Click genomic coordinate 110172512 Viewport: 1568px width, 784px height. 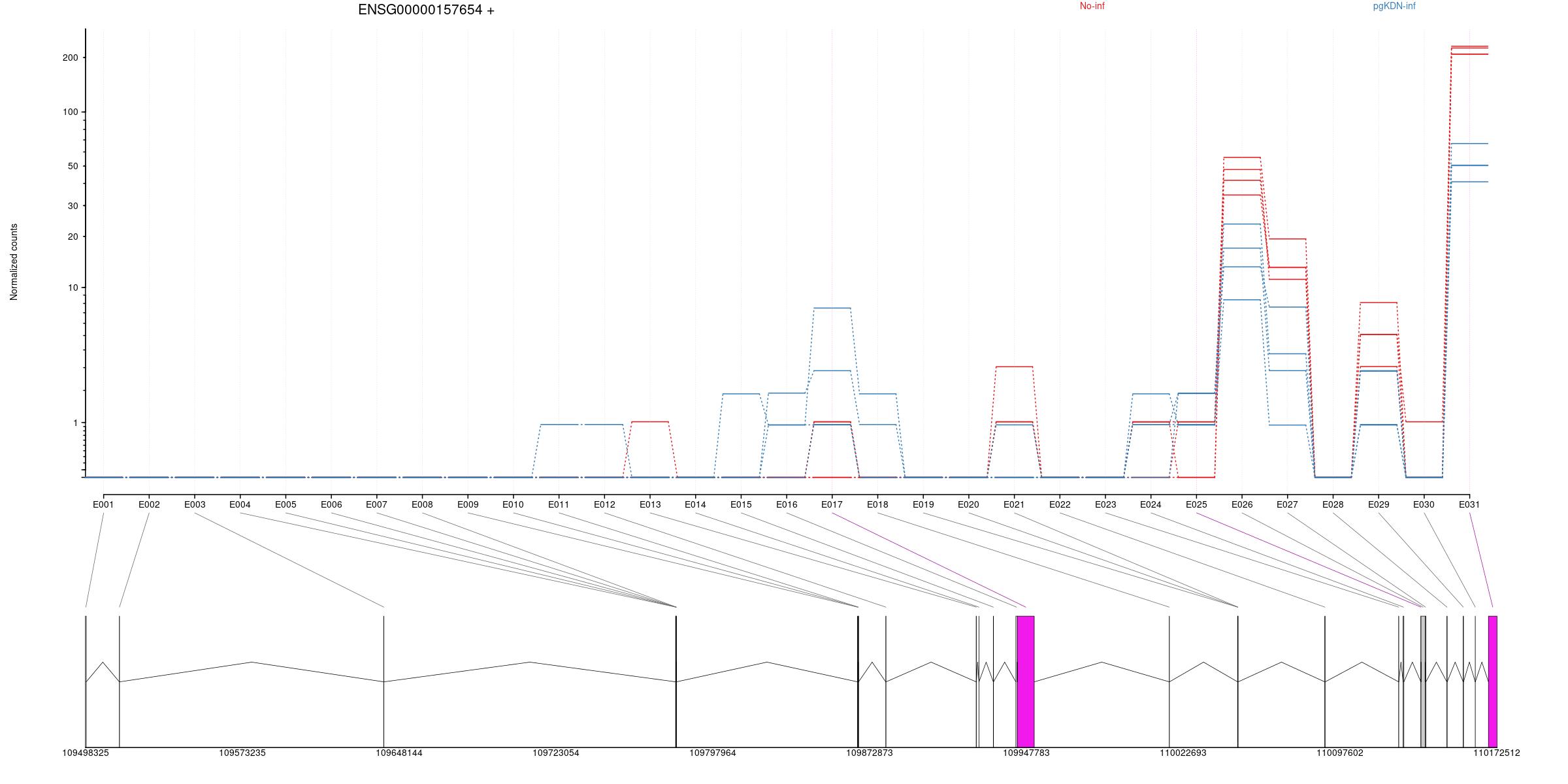(1497, 753)
